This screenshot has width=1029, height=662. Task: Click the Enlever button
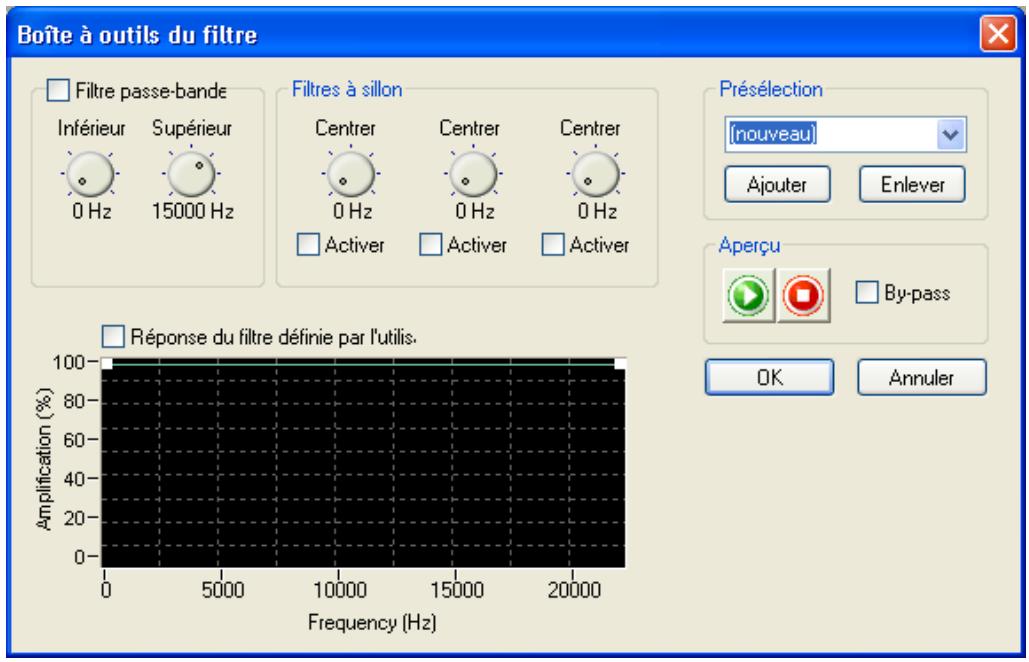coord(912,184)
